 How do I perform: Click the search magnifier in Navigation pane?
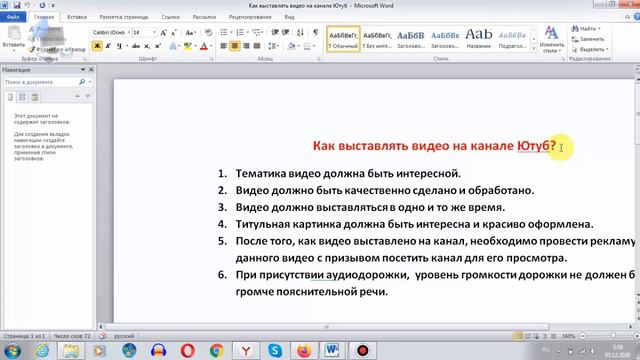tap(82, 82)
